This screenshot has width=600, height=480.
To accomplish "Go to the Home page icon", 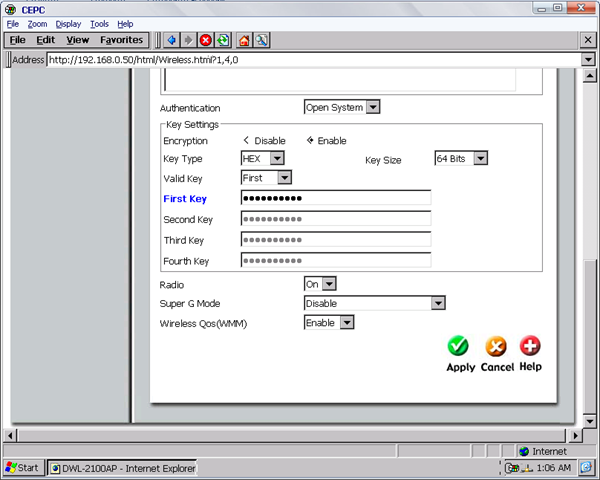I will click(x=245, y=40).
